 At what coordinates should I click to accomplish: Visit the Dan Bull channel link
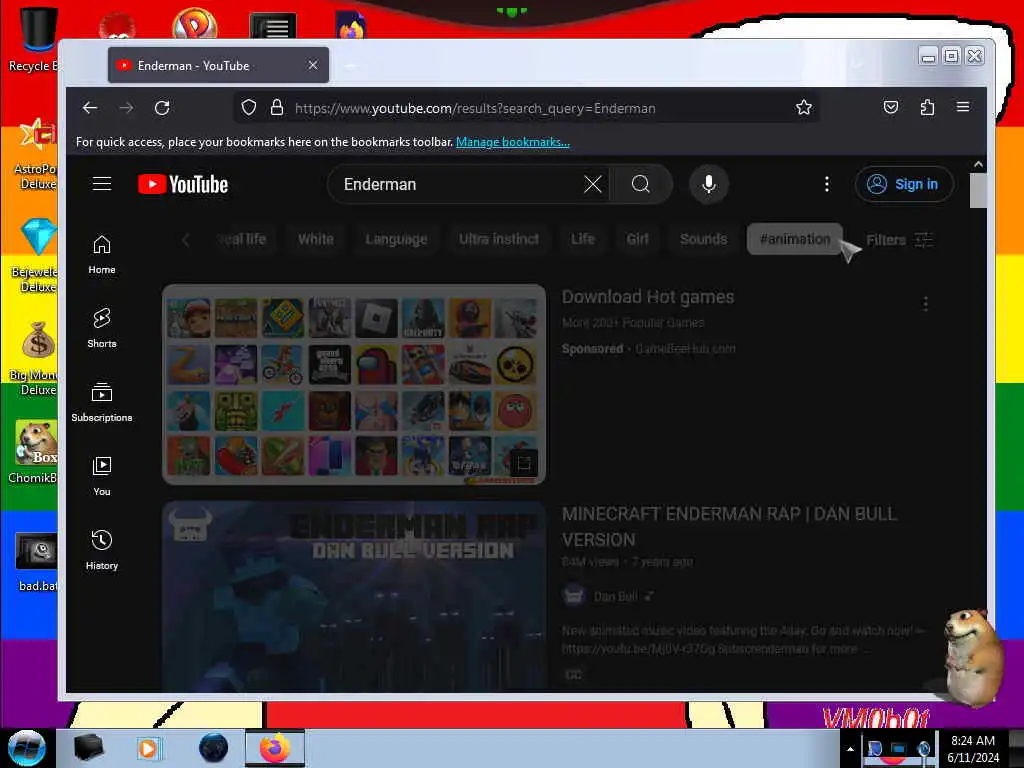(x=615, y=596)
